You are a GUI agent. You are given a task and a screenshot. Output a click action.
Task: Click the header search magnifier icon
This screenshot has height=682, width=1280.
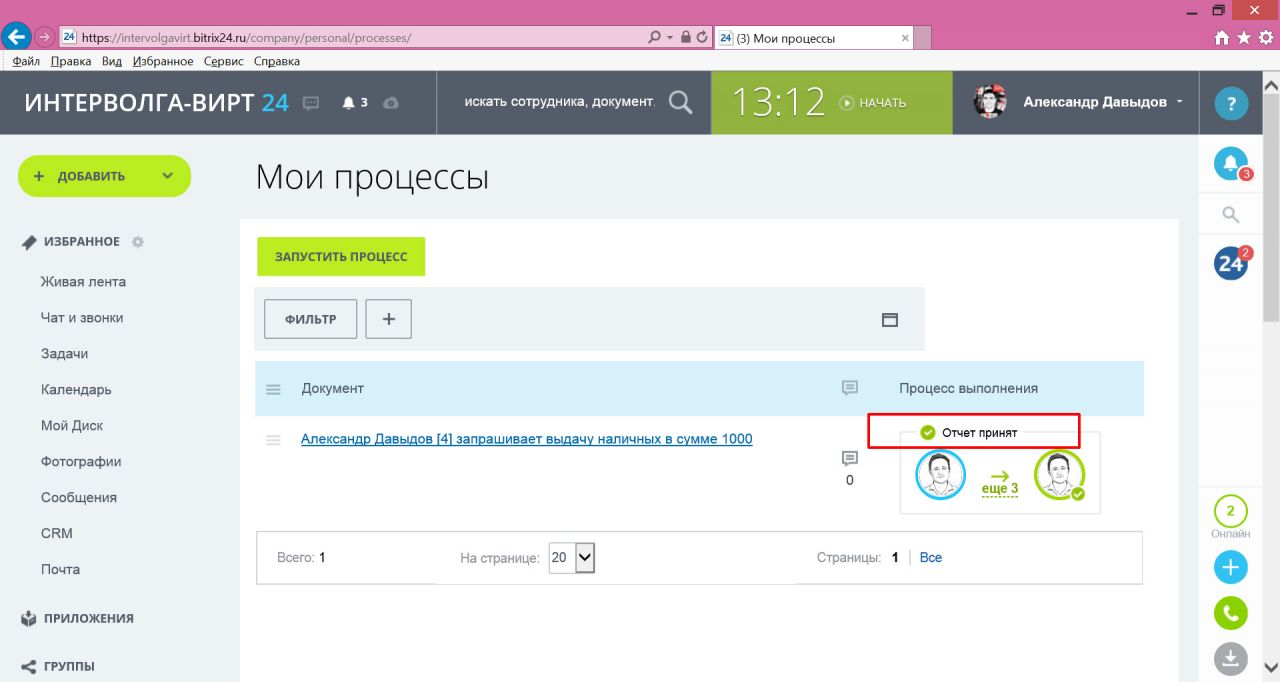tap(680, 102)
